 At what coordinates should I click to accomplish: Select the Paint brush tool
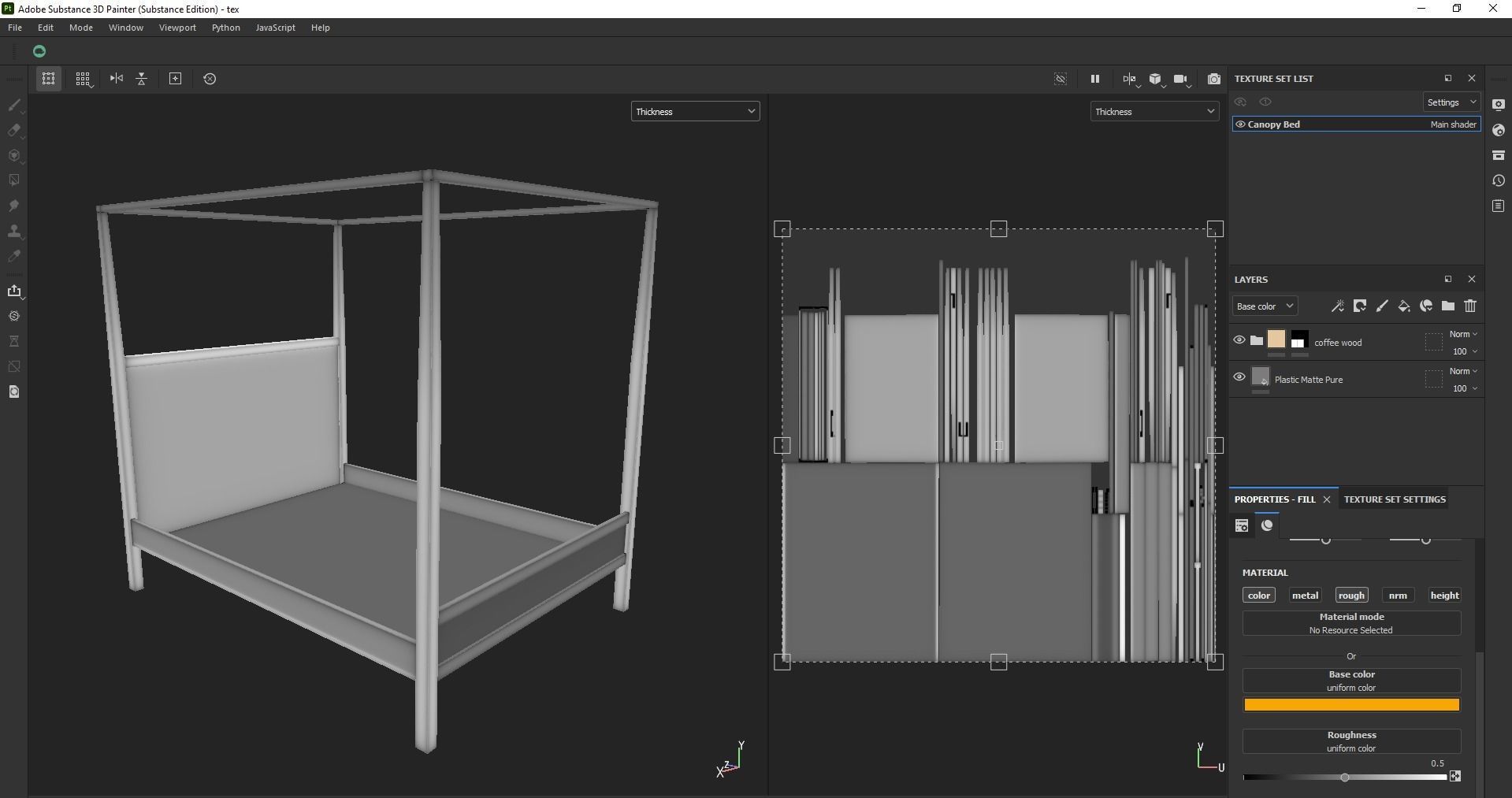pyautogui.click(x=14, y=105)
